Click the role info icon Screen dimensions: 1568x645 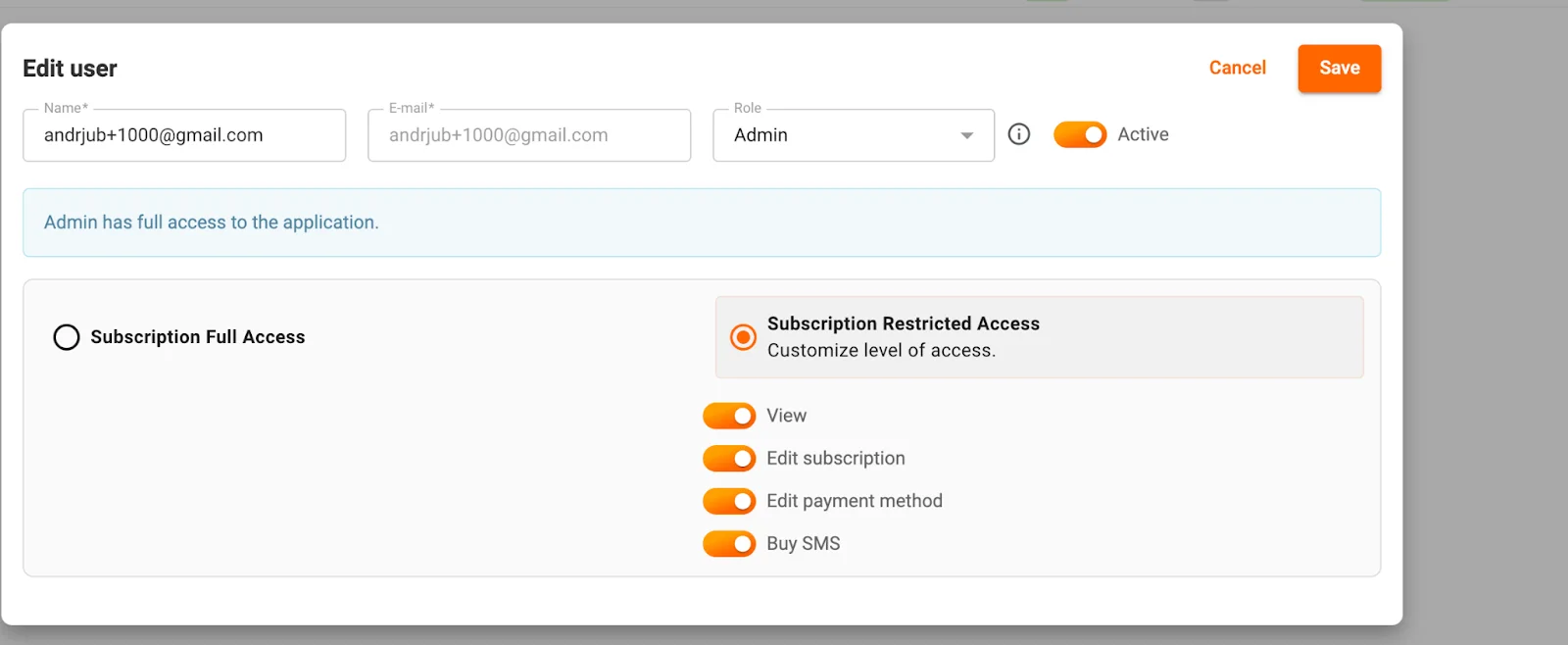tap(1019, 134)
